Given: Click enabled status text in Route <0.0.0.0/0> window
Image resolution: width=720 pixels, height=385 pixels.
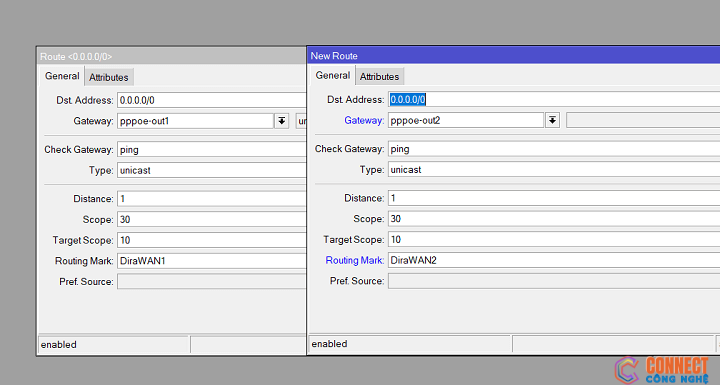Looking at the screenshot, I should [58, 345].
